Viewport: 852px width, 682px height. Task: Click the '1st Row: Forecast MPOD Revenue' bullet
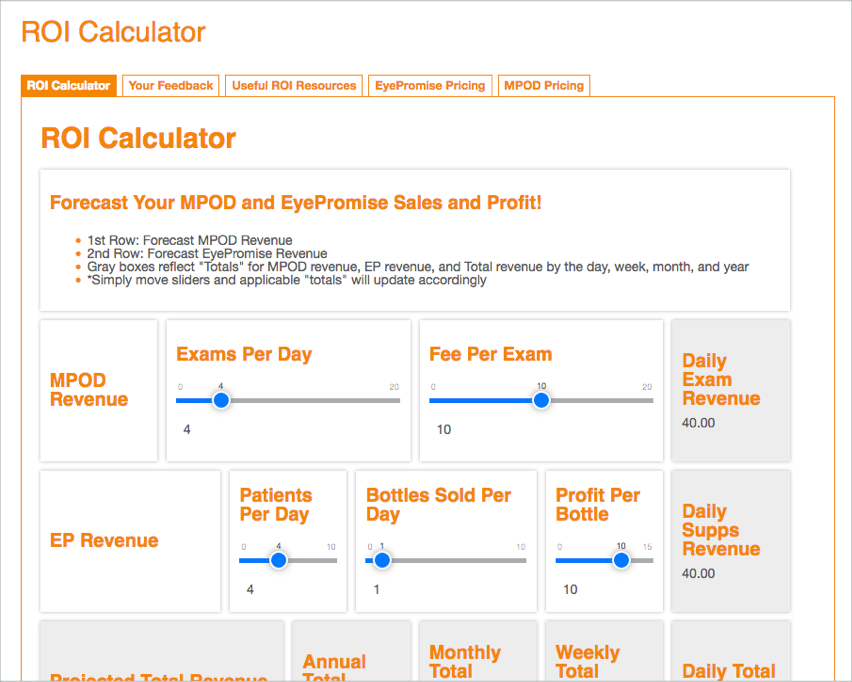190,240
